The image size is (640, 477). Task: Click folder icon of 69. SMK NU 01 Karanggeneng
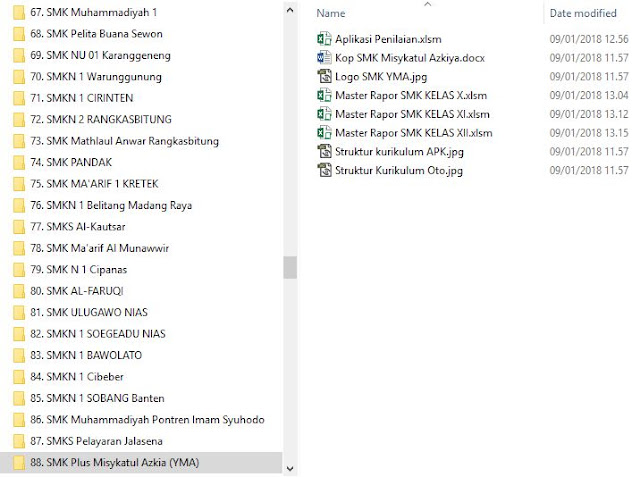pos(19,55)
